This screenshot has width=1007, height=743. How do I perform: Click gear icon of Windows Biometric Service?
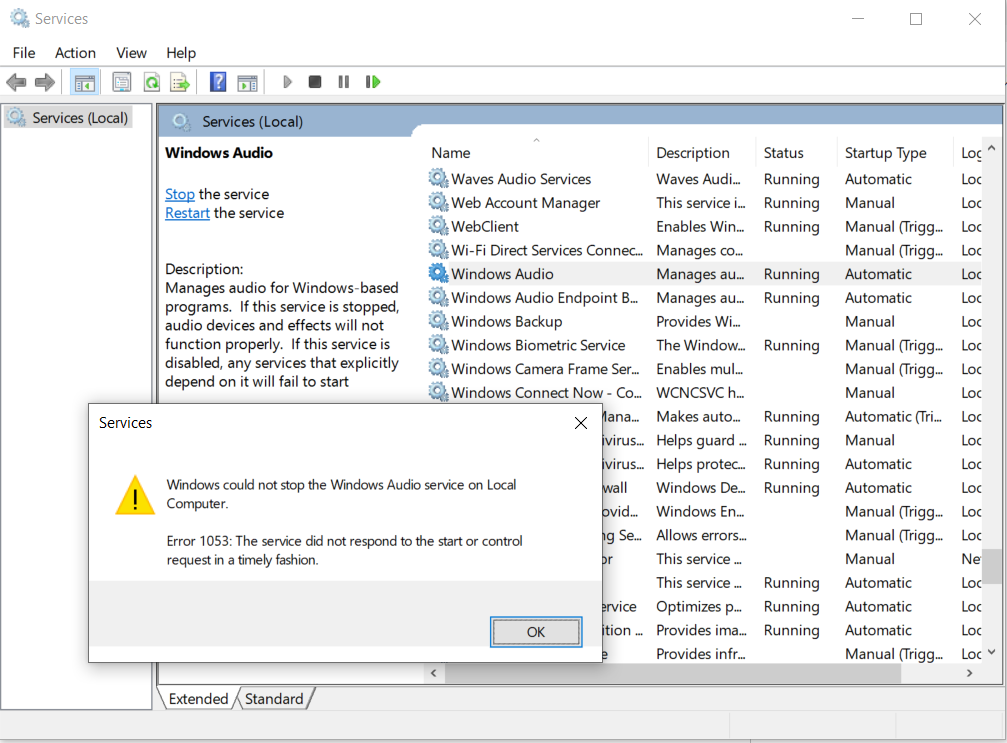click(438, 344)
